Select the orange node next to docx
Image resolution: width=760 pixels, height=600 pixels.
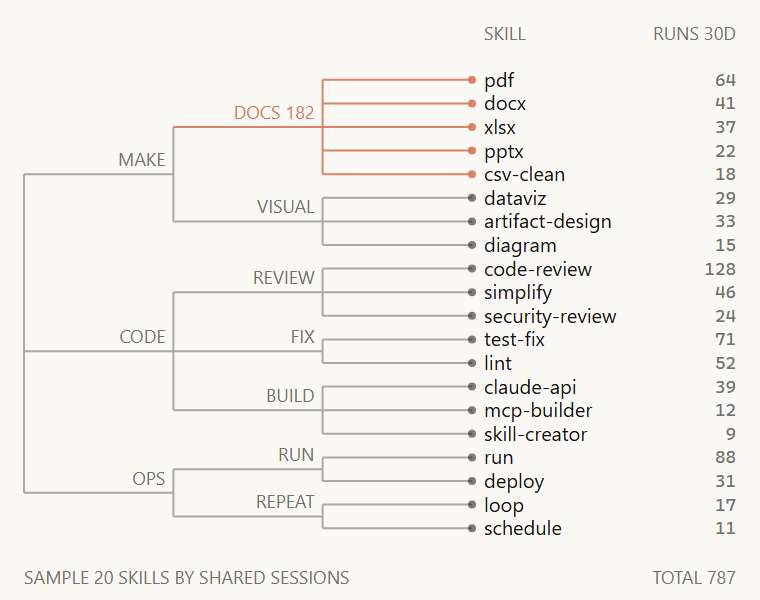click(472, 104)
